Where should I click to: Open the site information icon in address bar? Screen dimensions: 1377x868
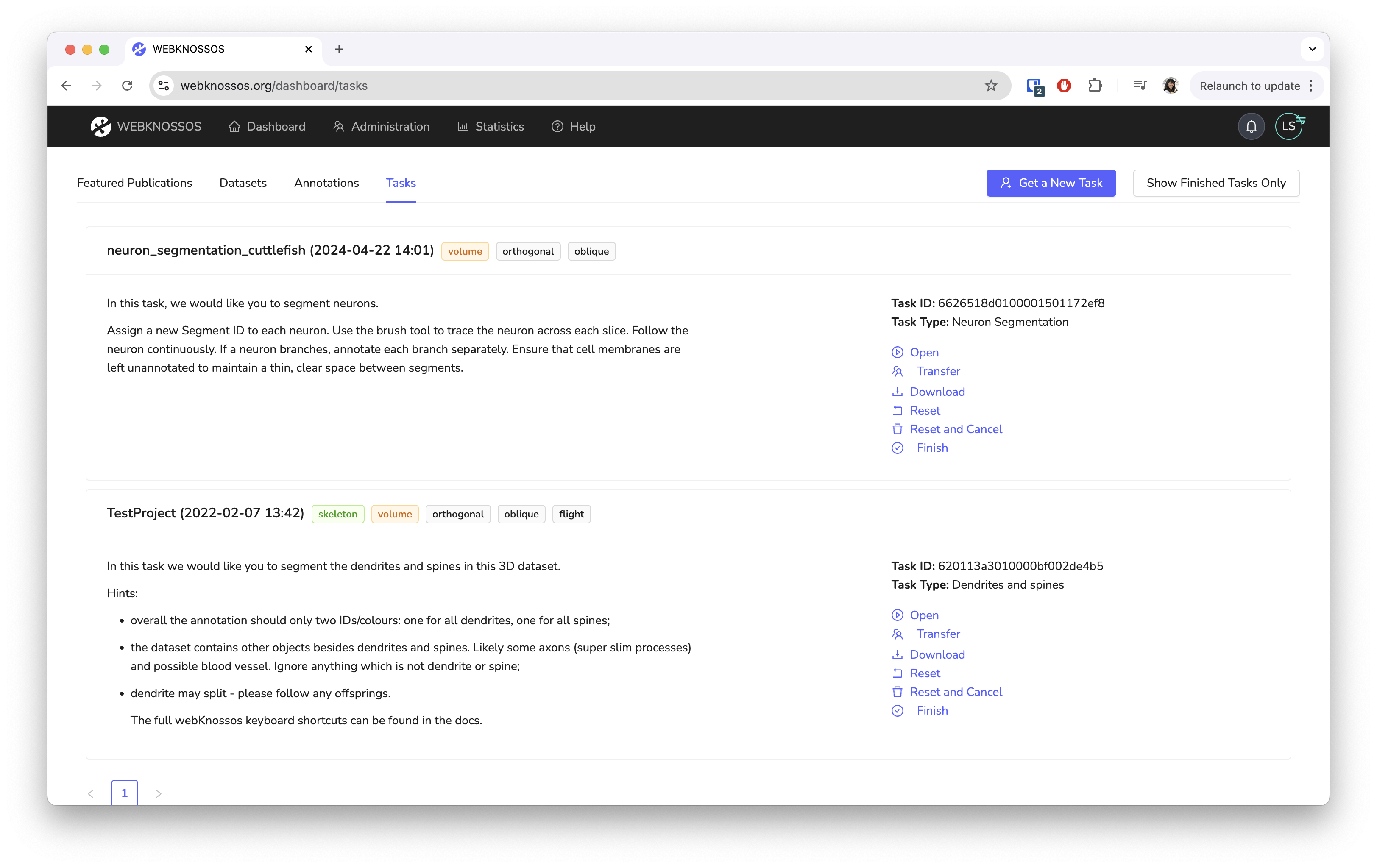point(164,86)
